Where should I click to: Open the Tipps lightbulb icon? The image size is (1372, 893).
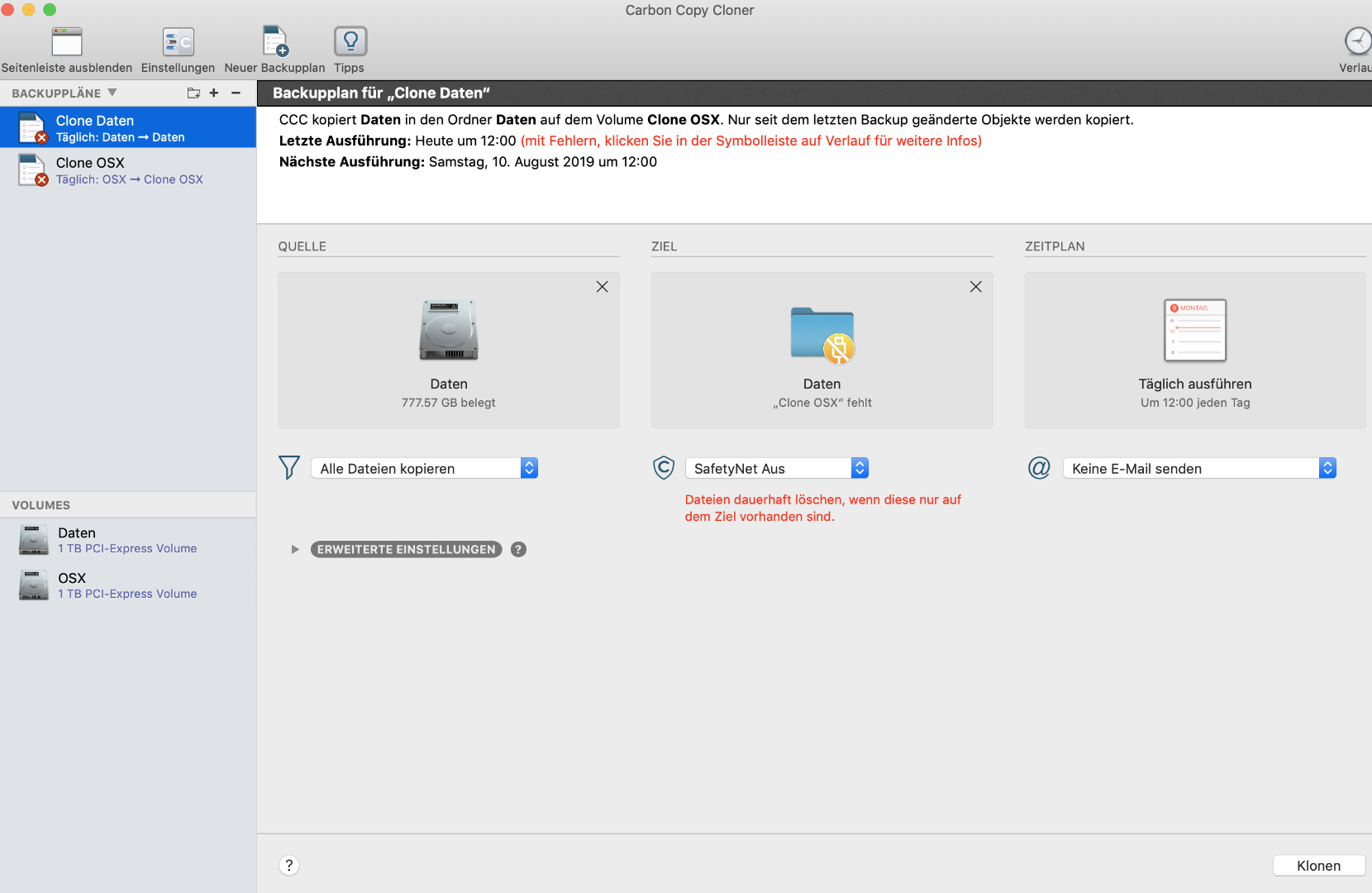[350, 41]
